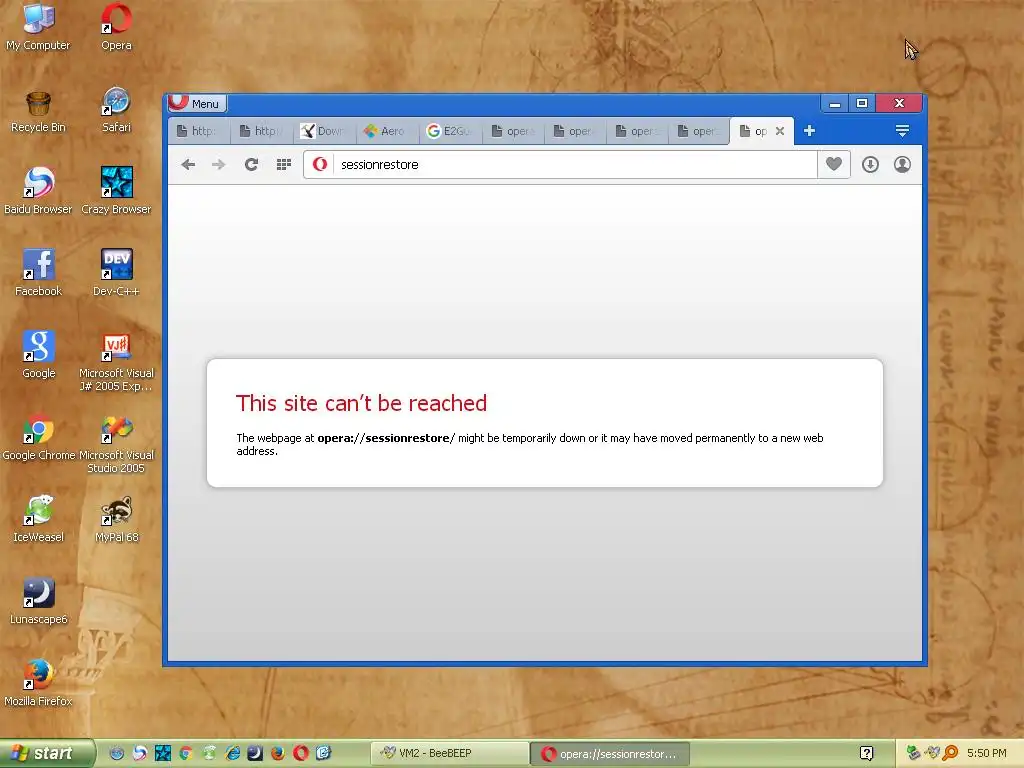Viewport: 1024px width, 768px height.
Task: Select Microsoft Visual Studio 2005 shortcut
Action: click(116, 444)
